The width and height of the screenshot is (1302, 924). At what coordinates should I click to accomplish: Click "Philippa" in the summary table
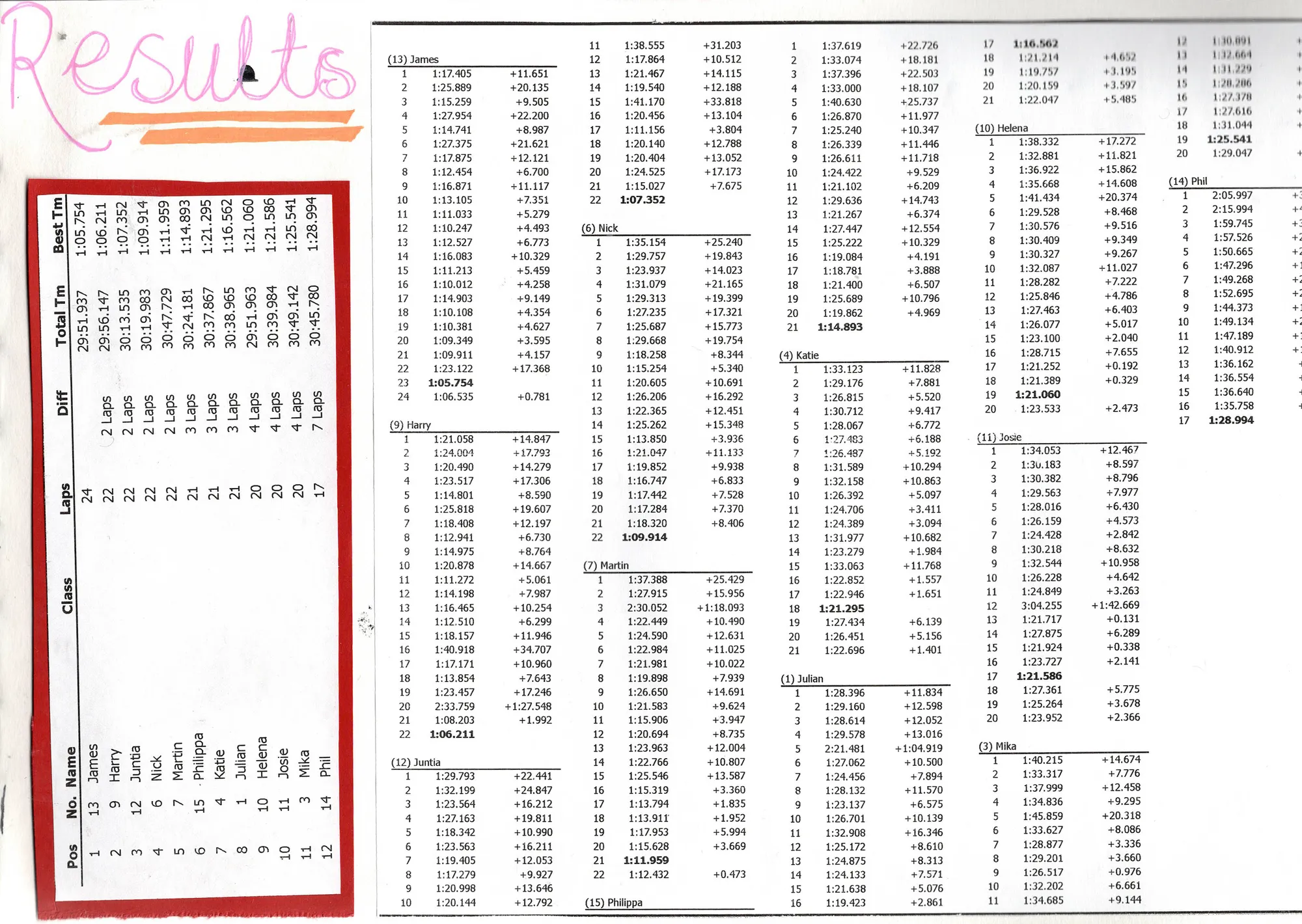pyautogui.click(x=199, y=756)
